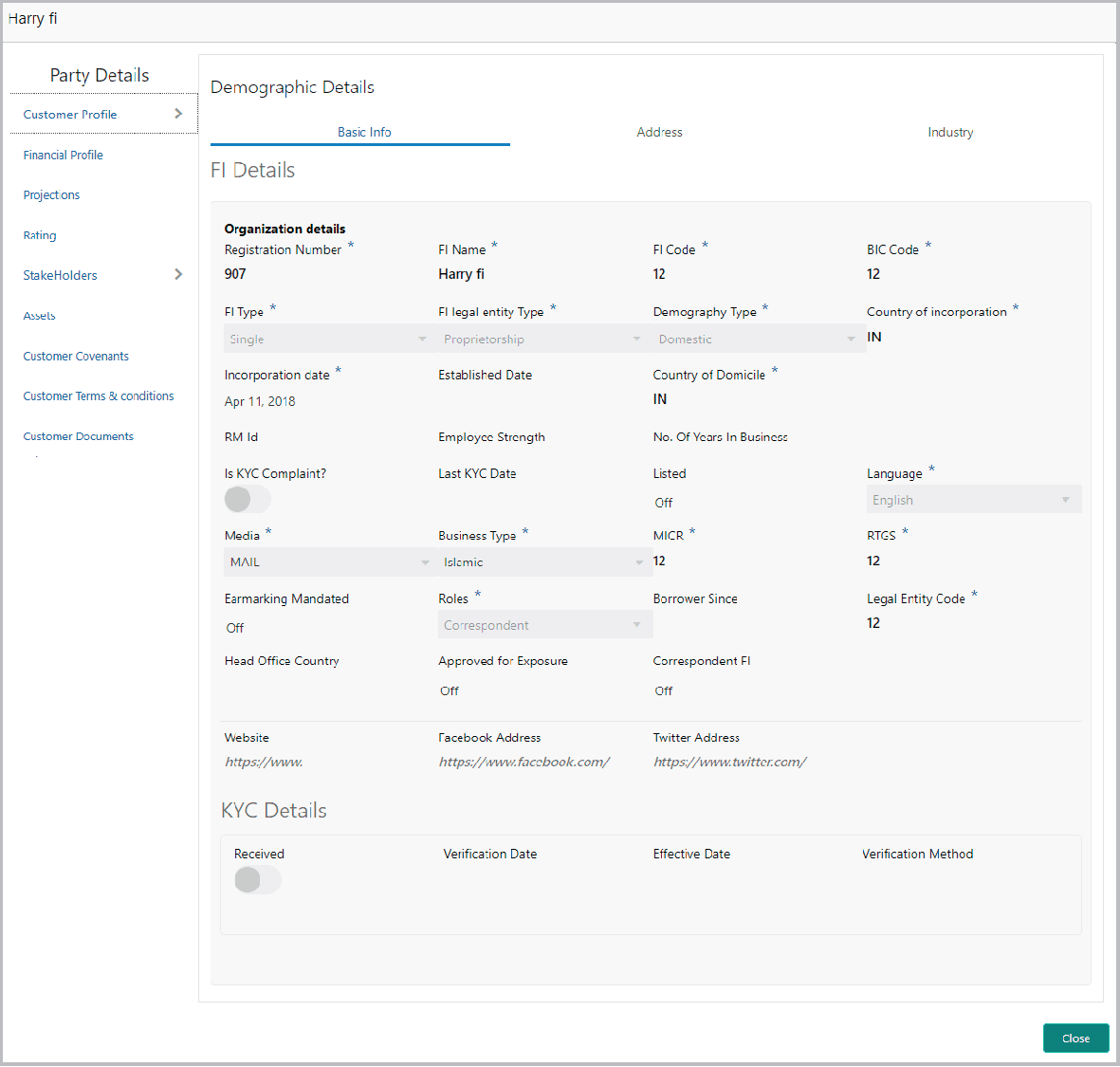
Task: Open Financial Profile in Party Details
Action: 63,155
